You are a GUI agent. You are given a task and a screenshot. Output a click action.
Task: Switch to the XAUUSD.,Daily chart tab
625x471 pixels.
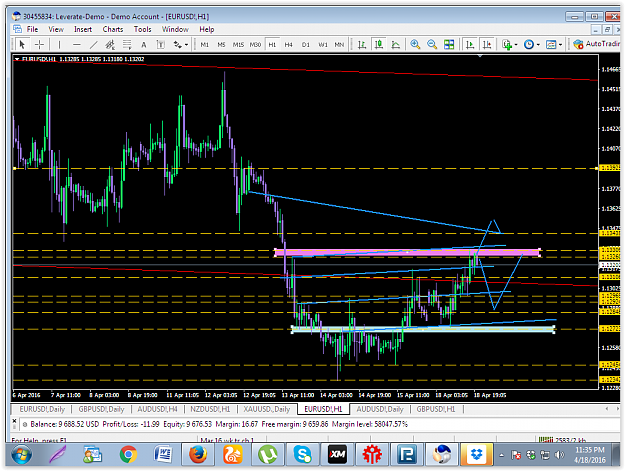pyautogui.click(x=267, y=409)
